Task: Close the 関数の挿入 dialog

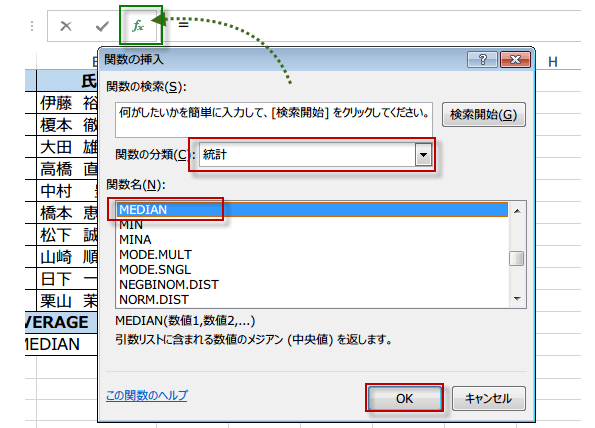Action: pos(515,60)
